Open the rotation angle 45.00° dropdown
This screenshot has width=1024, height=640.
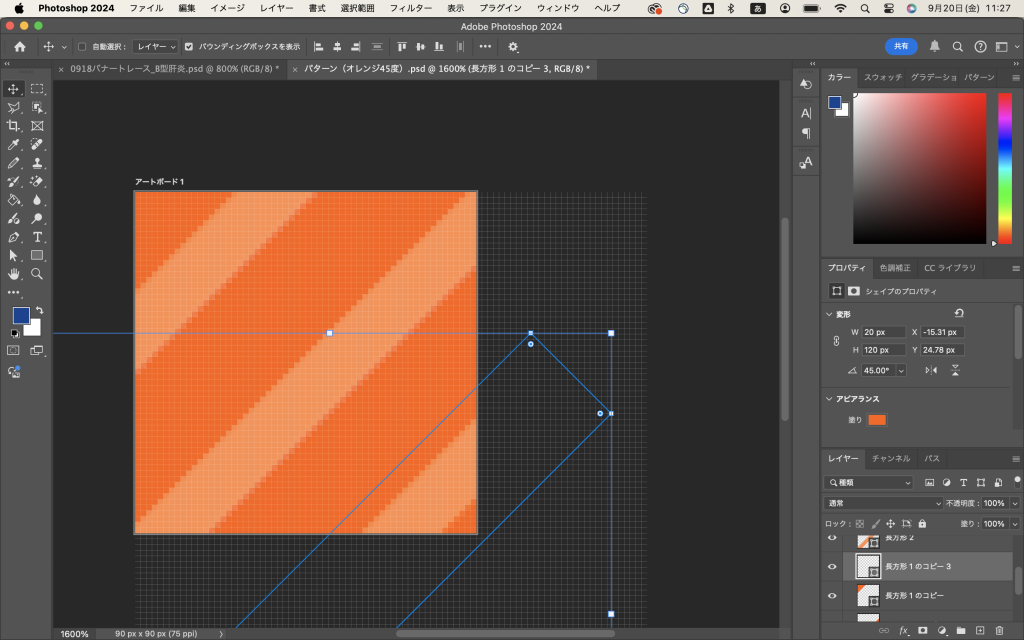[x=901, y=370]
